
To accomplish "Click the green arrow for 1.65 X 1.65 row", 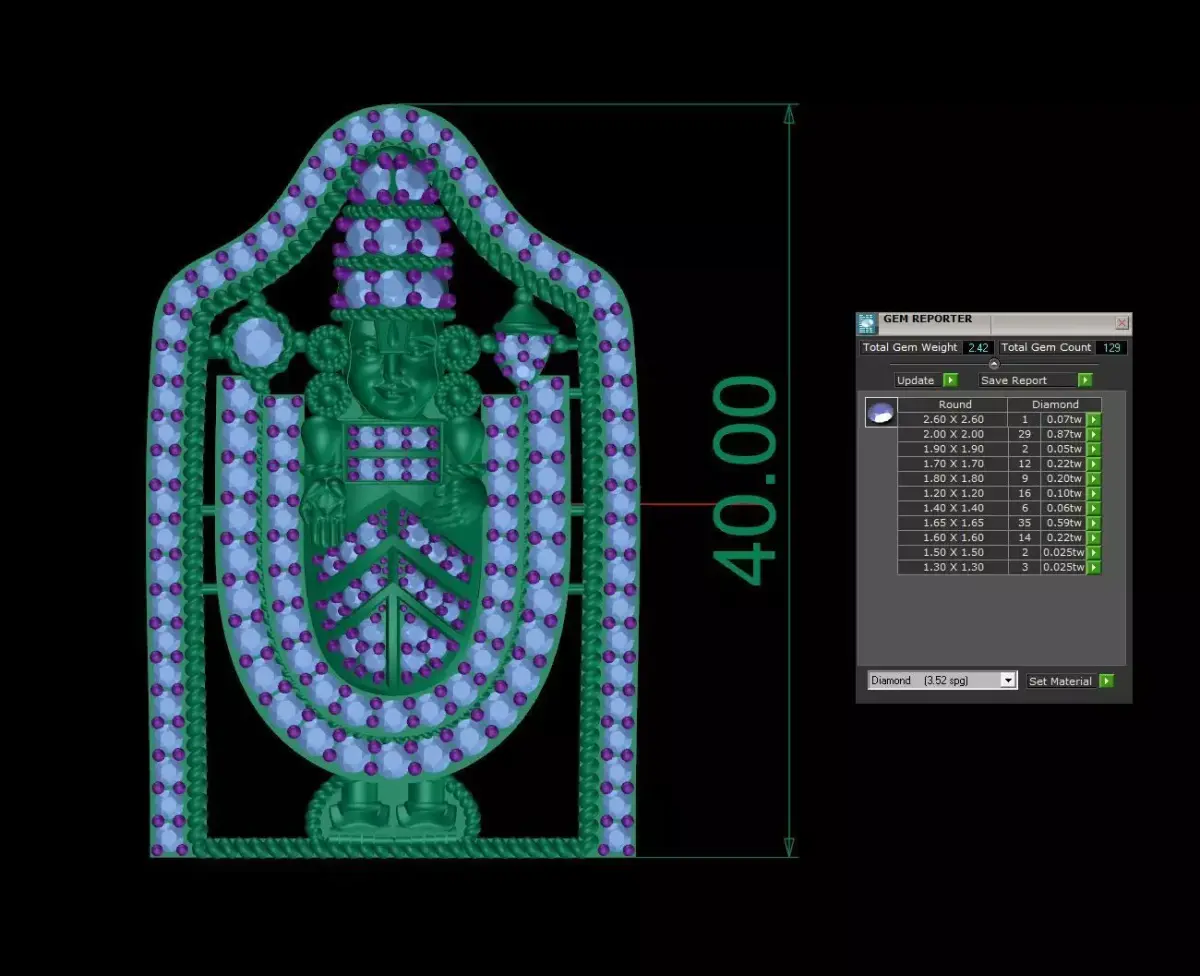I will (1094, 523).
